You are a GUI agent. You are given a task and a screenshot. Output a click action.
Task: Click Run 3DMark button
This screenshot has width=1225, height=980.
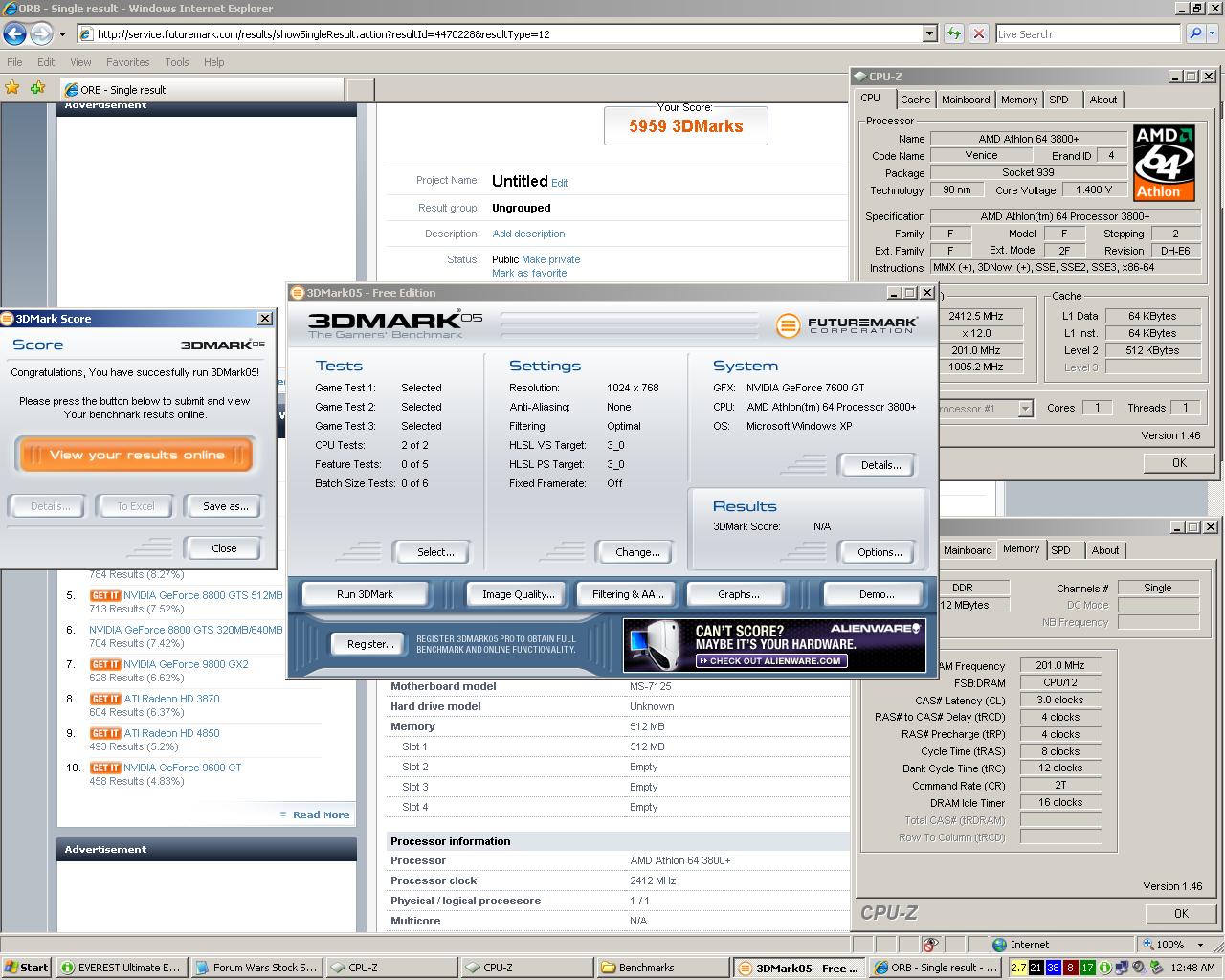(x=365, y=594)
